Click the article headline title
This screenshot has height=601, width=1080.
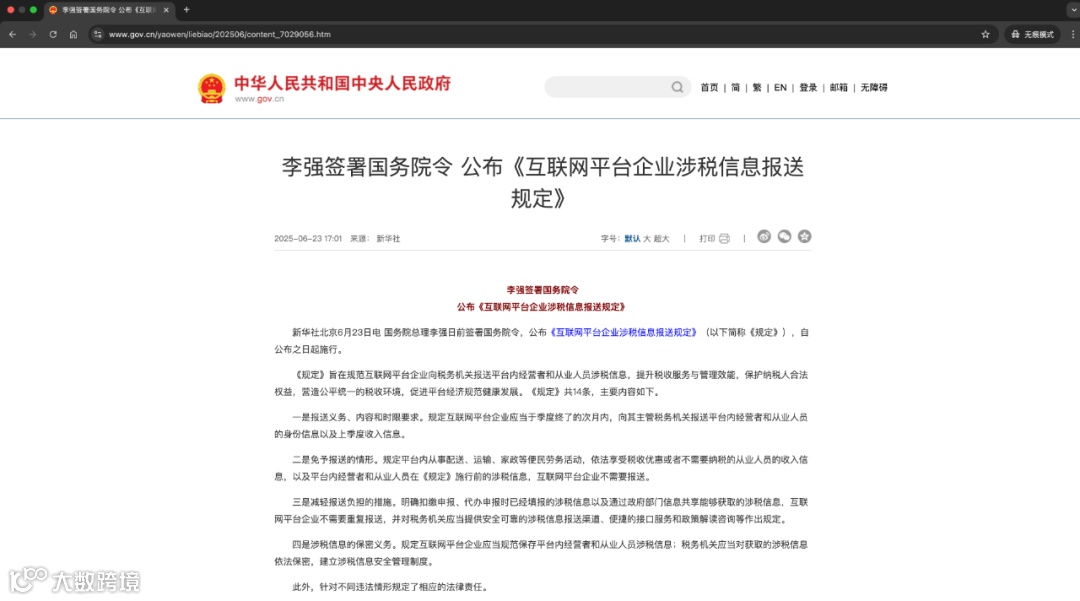click(x=543, y=182)
